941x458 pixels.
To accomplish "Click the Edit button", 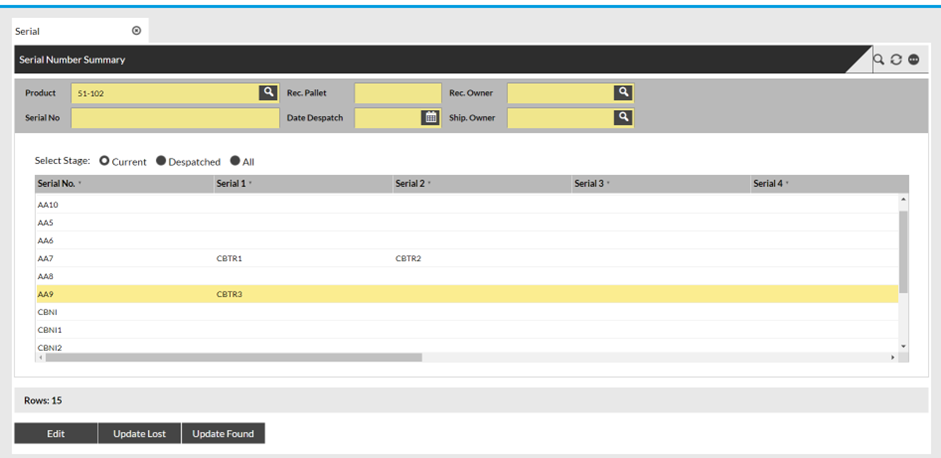I will [x=56, y=434].
